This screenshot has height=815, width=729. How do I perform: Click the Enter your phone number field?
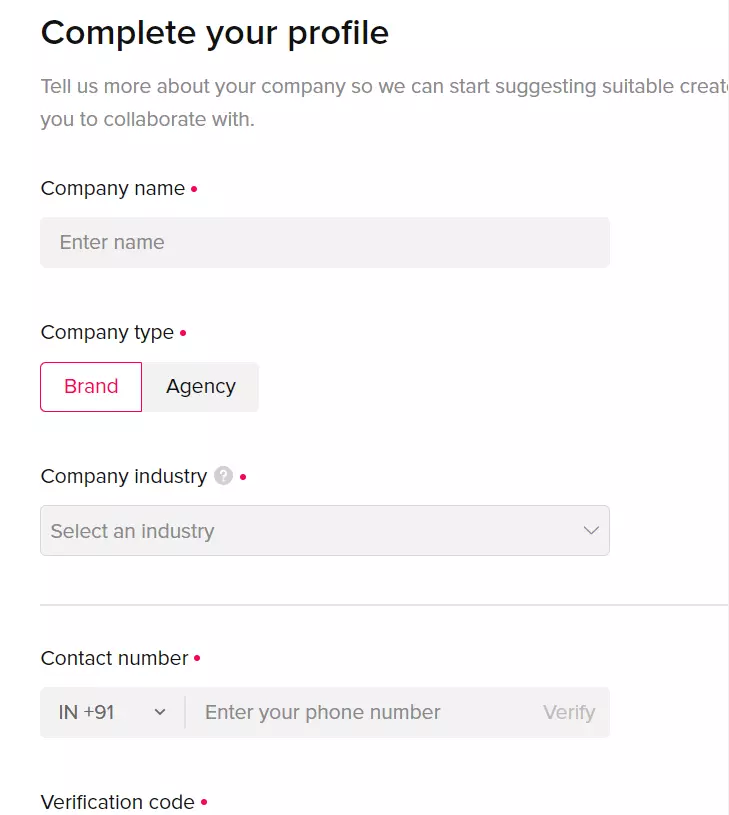[x=350, y=712]
